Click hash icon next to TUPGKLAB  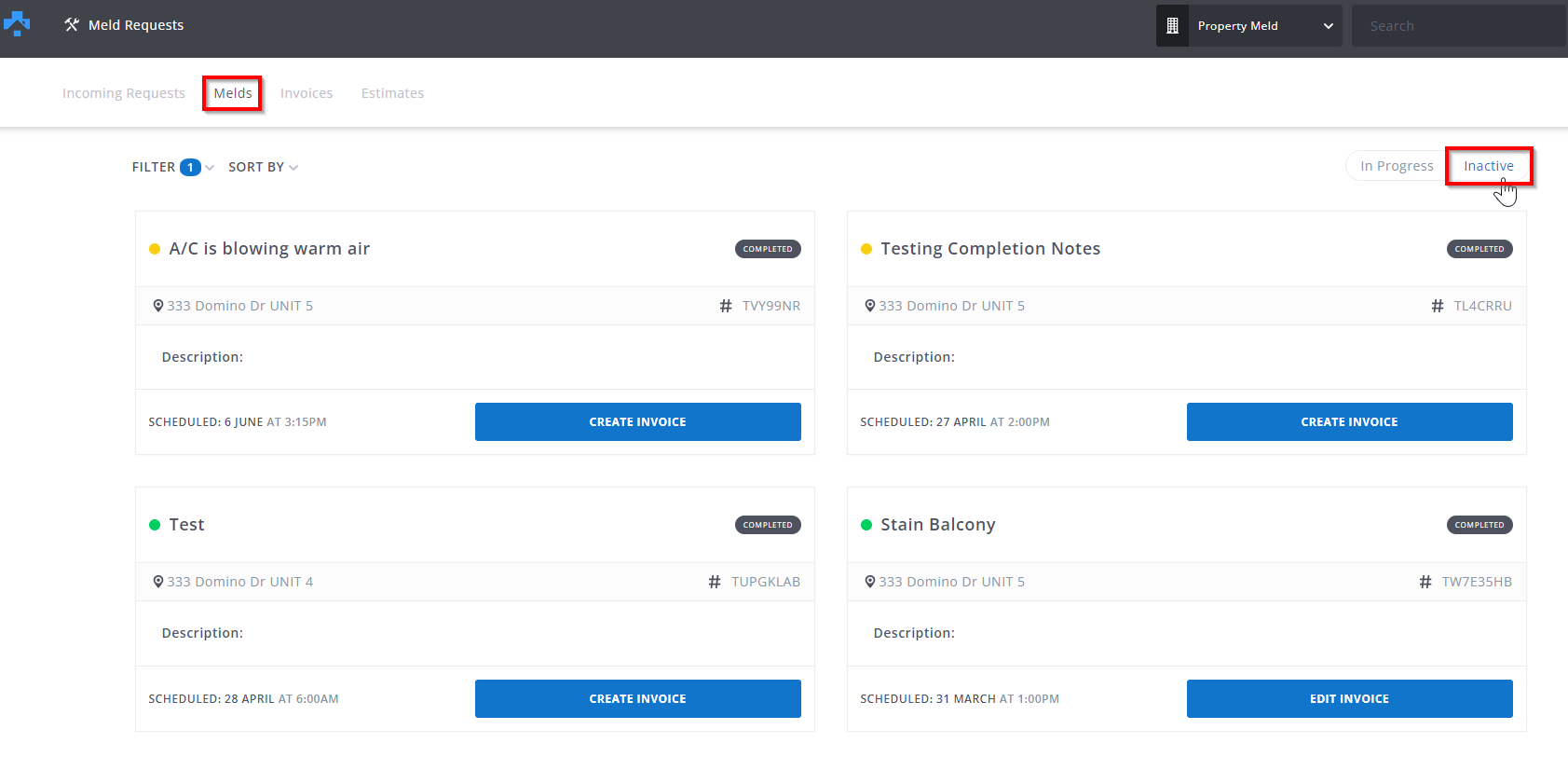tap(715, 582)
